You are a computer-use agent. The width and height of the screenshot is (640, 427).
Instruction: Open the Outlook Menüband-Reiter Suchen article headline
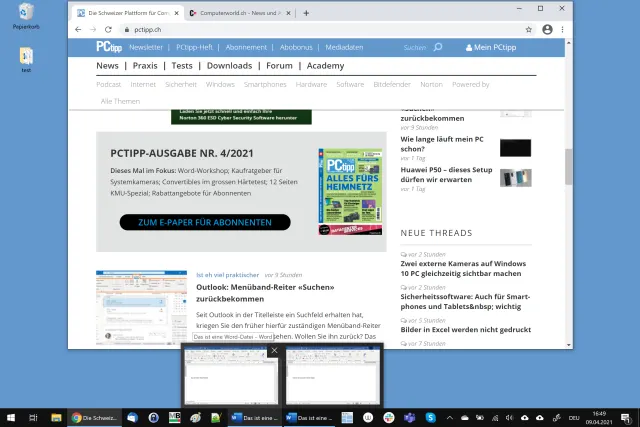click(265, 293)
